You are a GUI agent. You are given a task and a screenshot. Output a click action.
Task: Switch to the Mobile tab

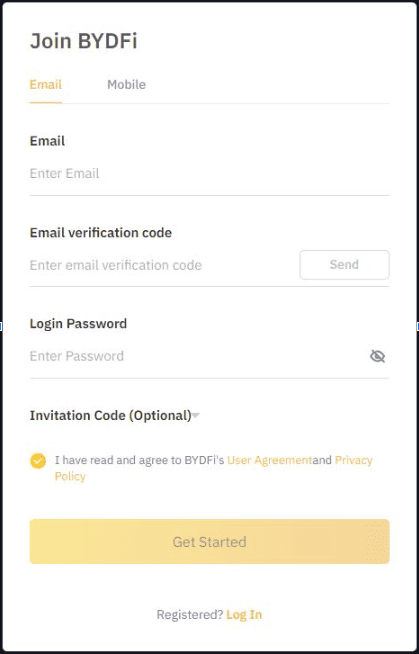click(126, 85)
